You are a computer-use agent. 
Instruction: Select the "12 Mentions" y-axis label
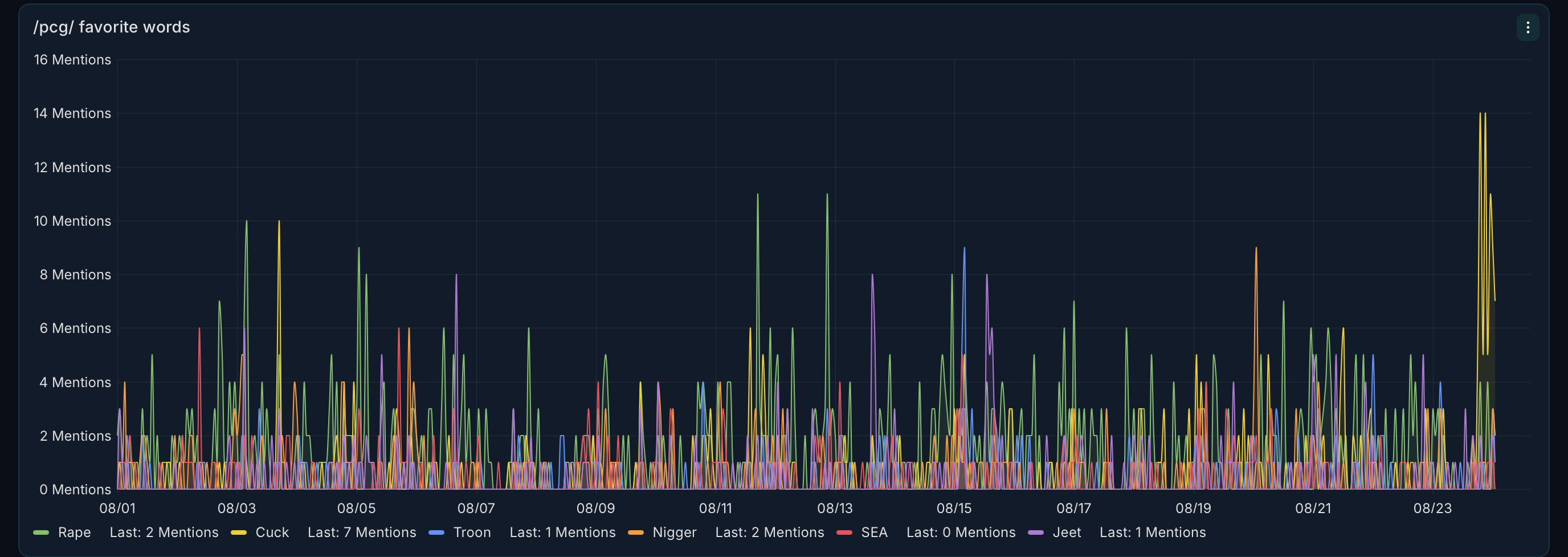[72, 168]
